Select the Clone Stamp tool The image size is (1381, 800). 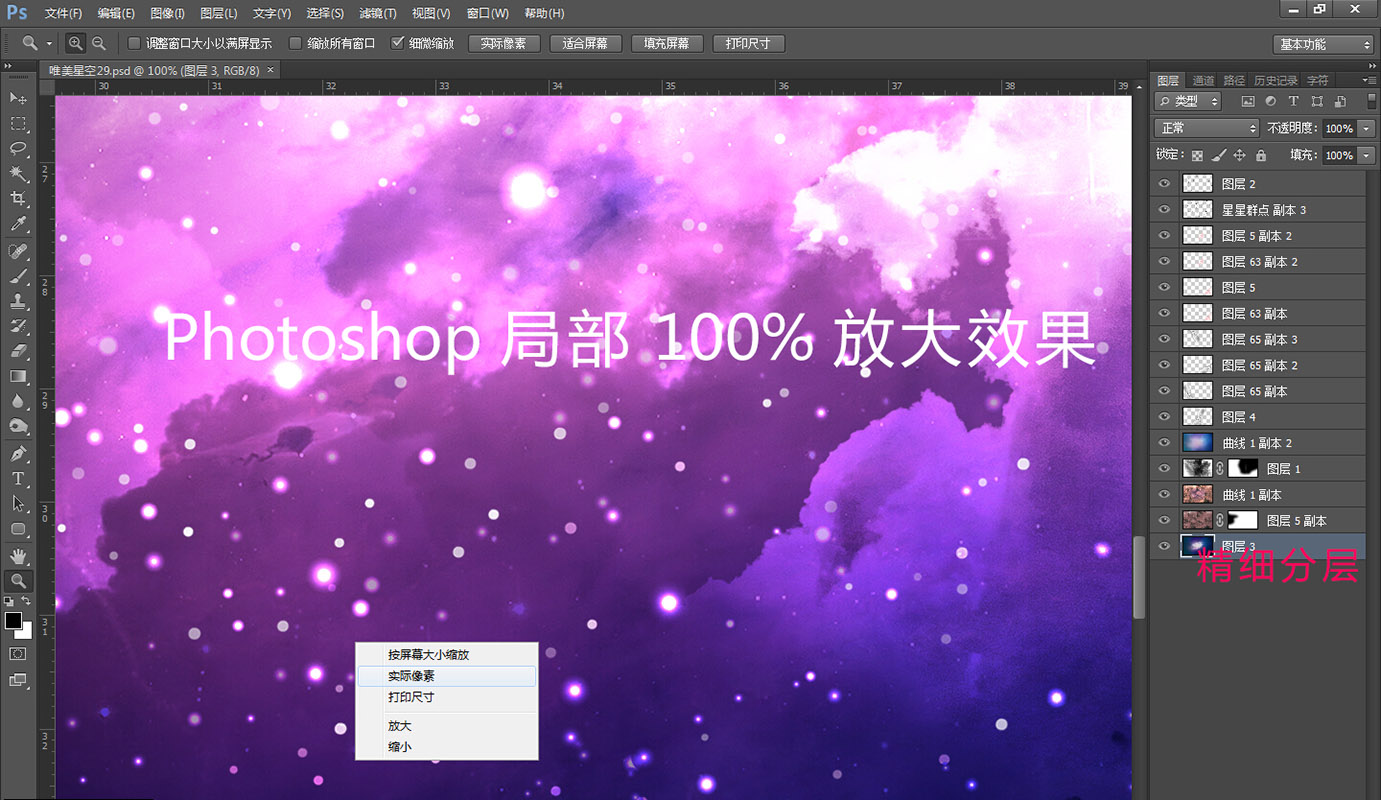coord(18,301)
